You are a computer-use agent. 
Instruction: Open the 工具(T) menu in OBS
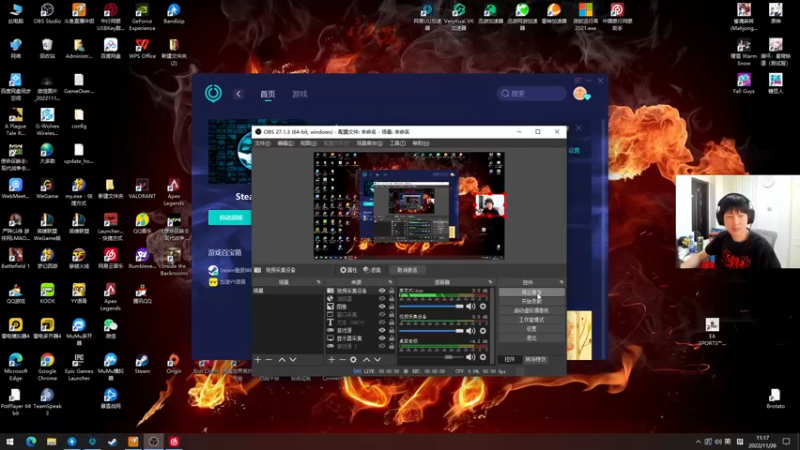pos(397,143)
